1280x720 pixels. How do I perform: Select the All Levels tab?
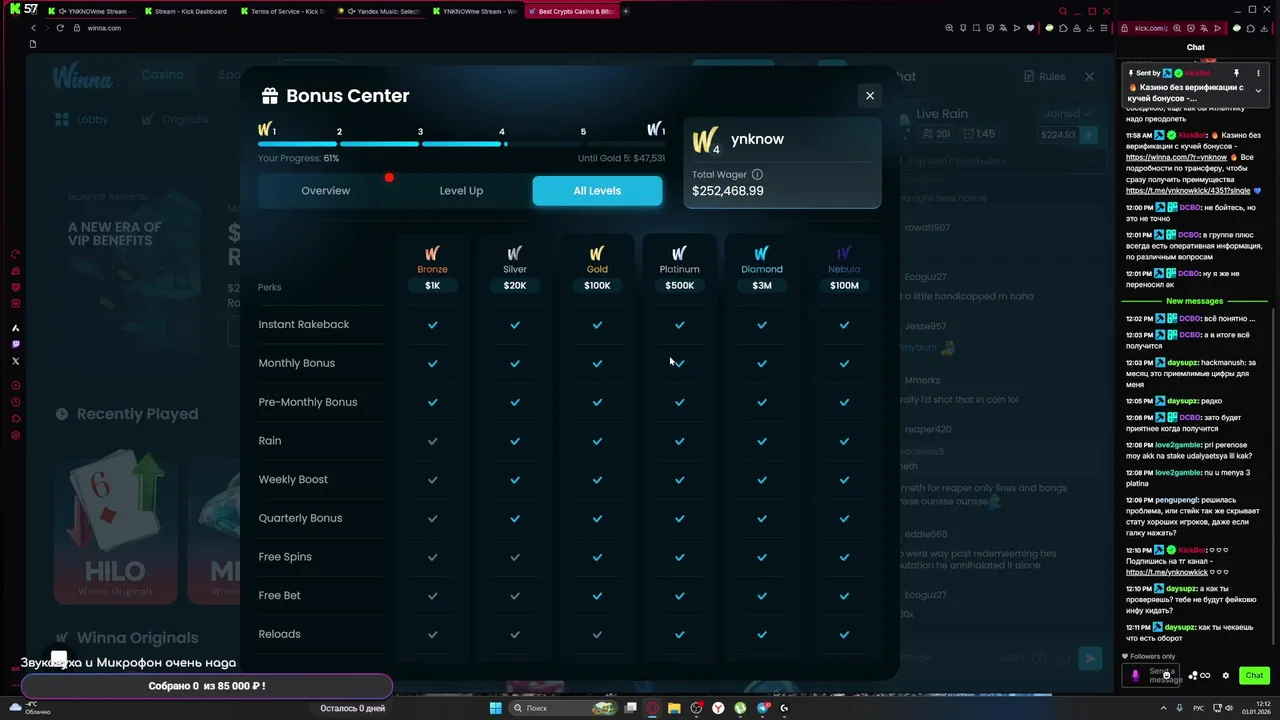[597, 191]
